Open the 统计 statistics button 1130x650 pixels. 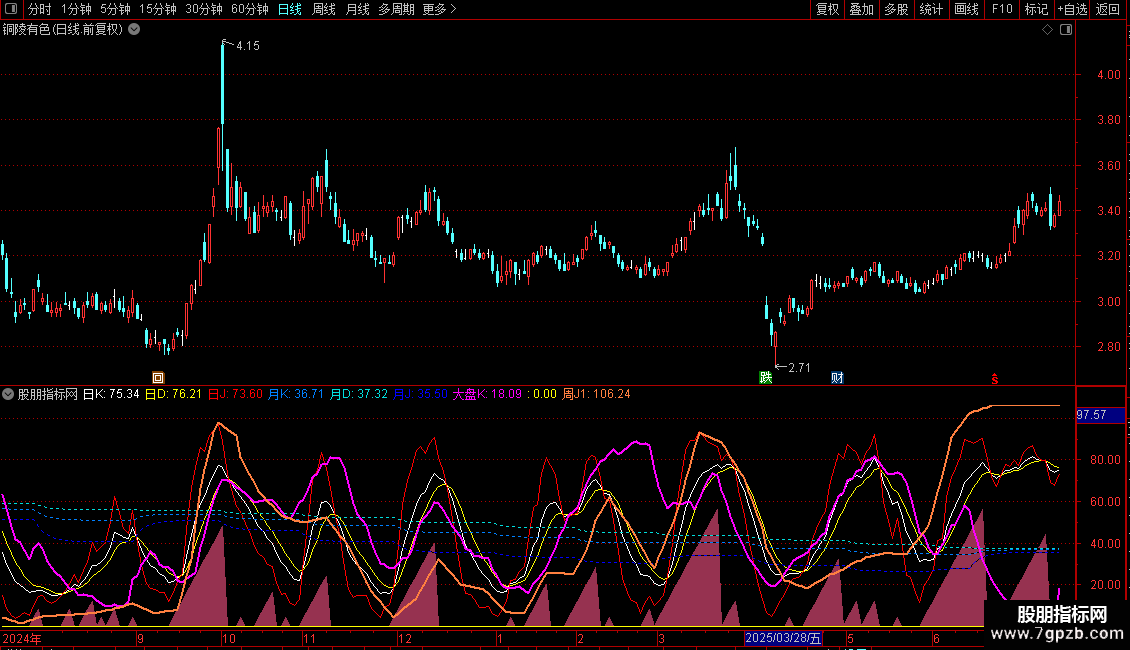pos(931,9)
